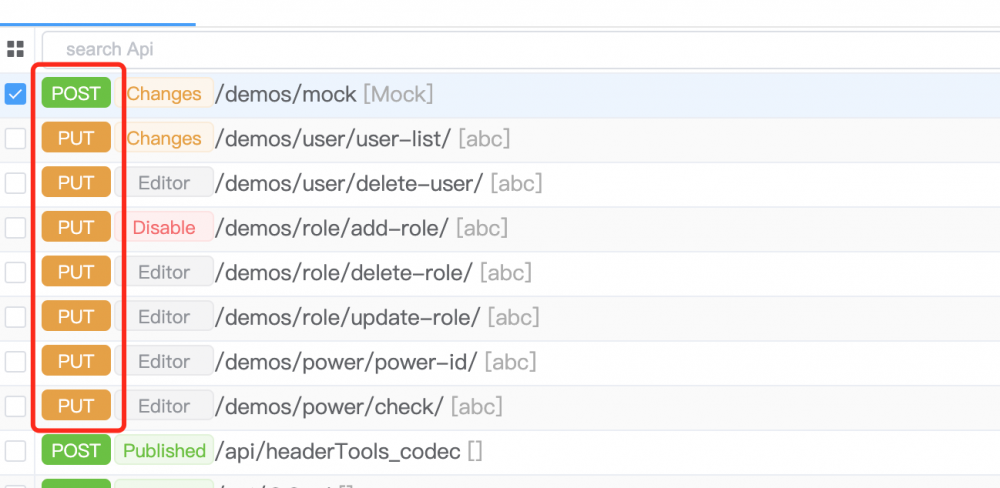Type in the search Api field

500,49
